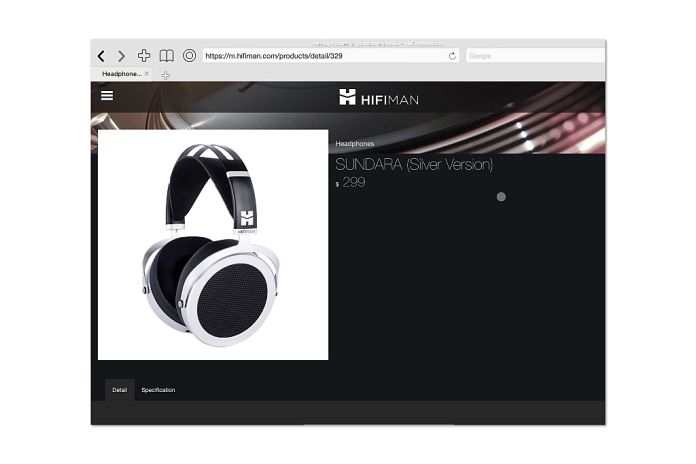Switch to the Specification tab
The height and width of the screenshot is (464, 696).
coord(158,390)
